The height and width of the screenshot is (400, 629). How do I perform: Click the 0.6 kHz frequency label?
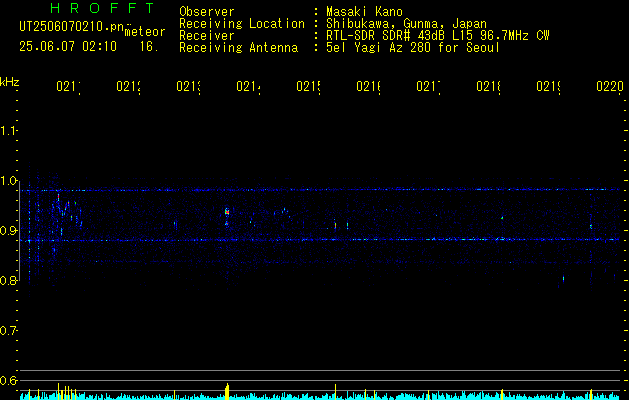click(8, 380)
